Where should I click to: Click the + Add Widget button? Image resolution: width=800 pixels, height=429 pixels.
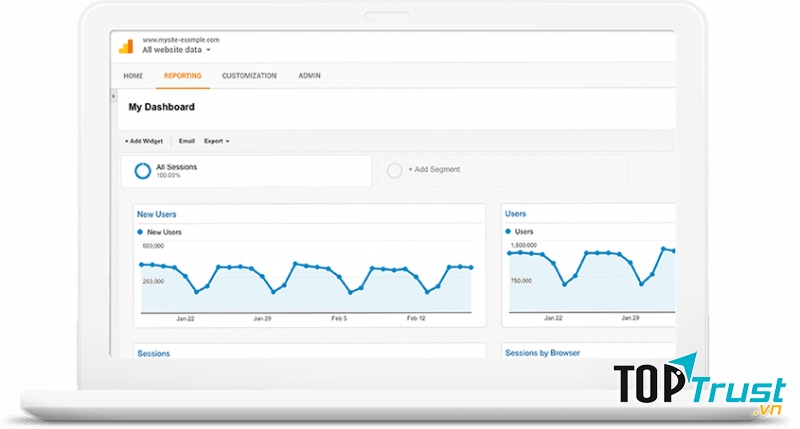(x=143, y=141)
